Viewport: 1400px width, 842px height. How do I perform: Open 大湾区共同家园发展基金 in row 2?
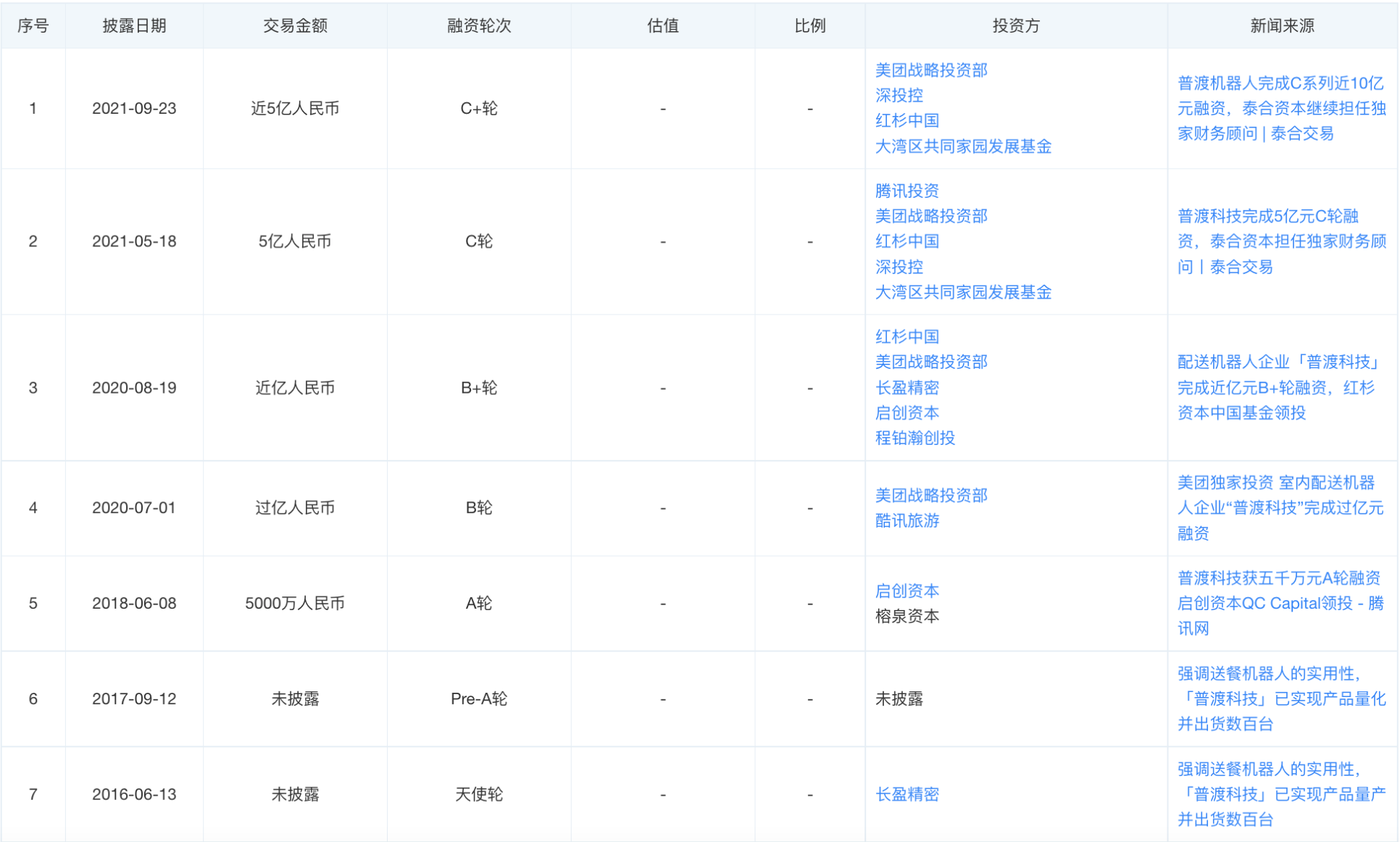coord(963,292)
